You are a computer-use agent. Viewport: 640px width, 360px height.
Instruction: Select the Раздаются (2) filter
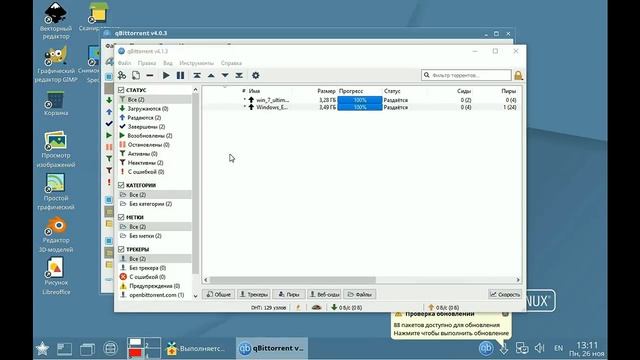point(154,118)
